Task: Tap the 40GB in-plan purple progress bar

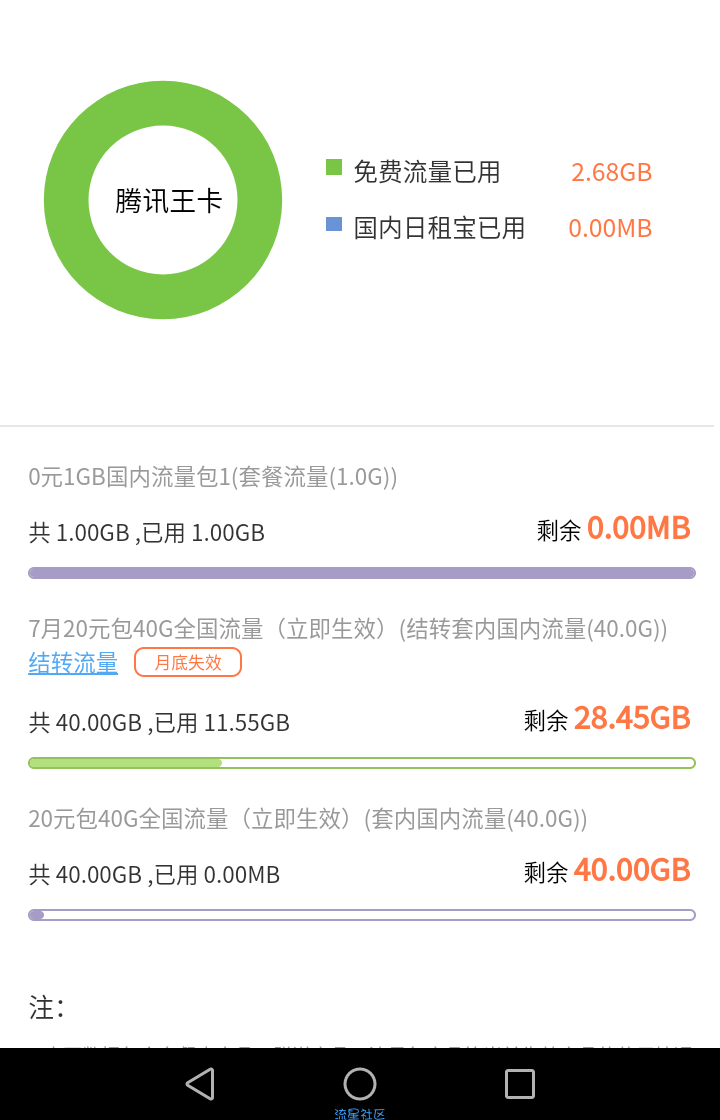Action: 362,915
